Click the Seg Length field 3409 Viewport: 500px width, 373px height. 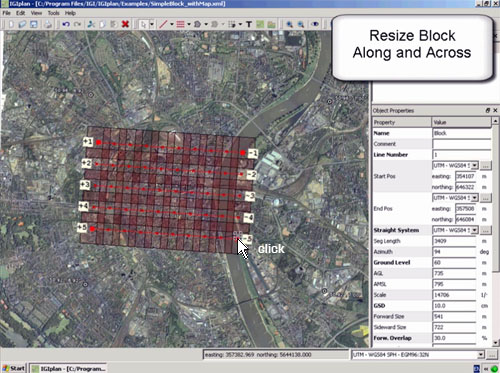coord(454,241)
